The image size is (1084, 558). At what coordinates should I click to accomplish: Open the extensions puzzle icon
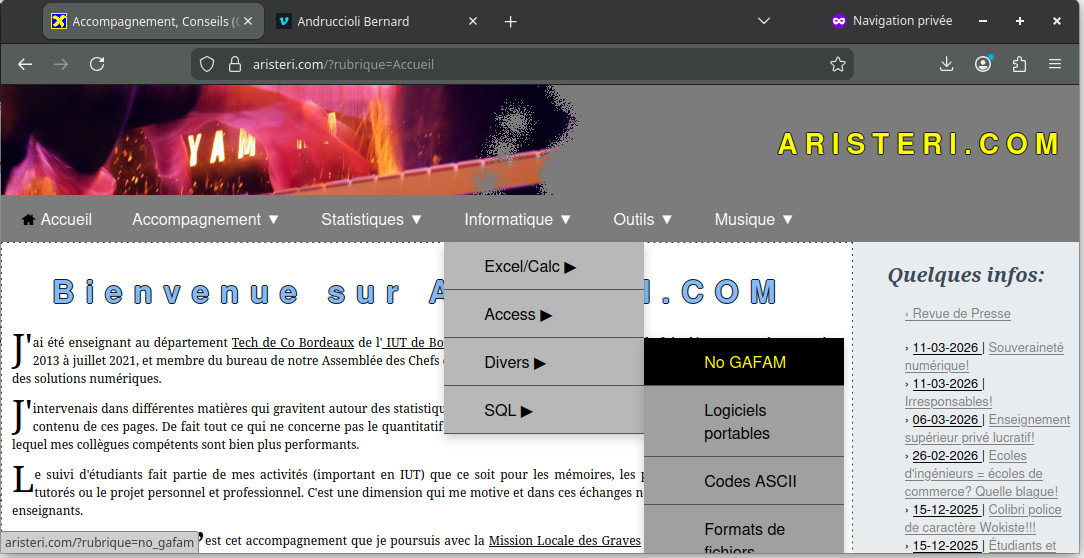coord(1019,64)
